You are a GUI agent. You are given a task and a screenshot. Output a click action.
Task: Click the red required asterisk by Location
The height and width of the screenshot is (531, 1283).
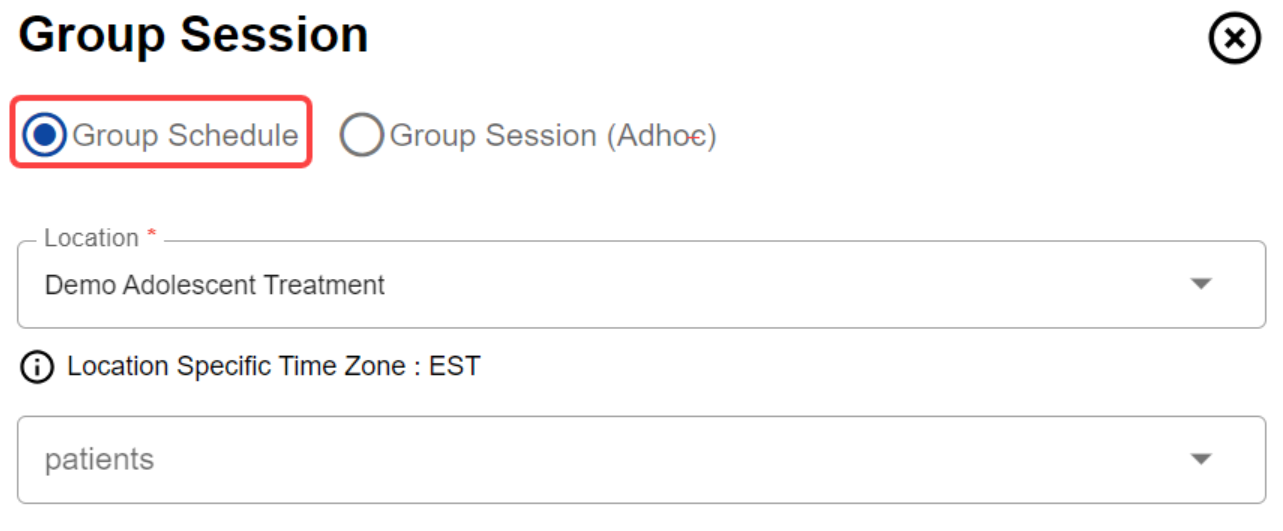(x=152, y=235)
